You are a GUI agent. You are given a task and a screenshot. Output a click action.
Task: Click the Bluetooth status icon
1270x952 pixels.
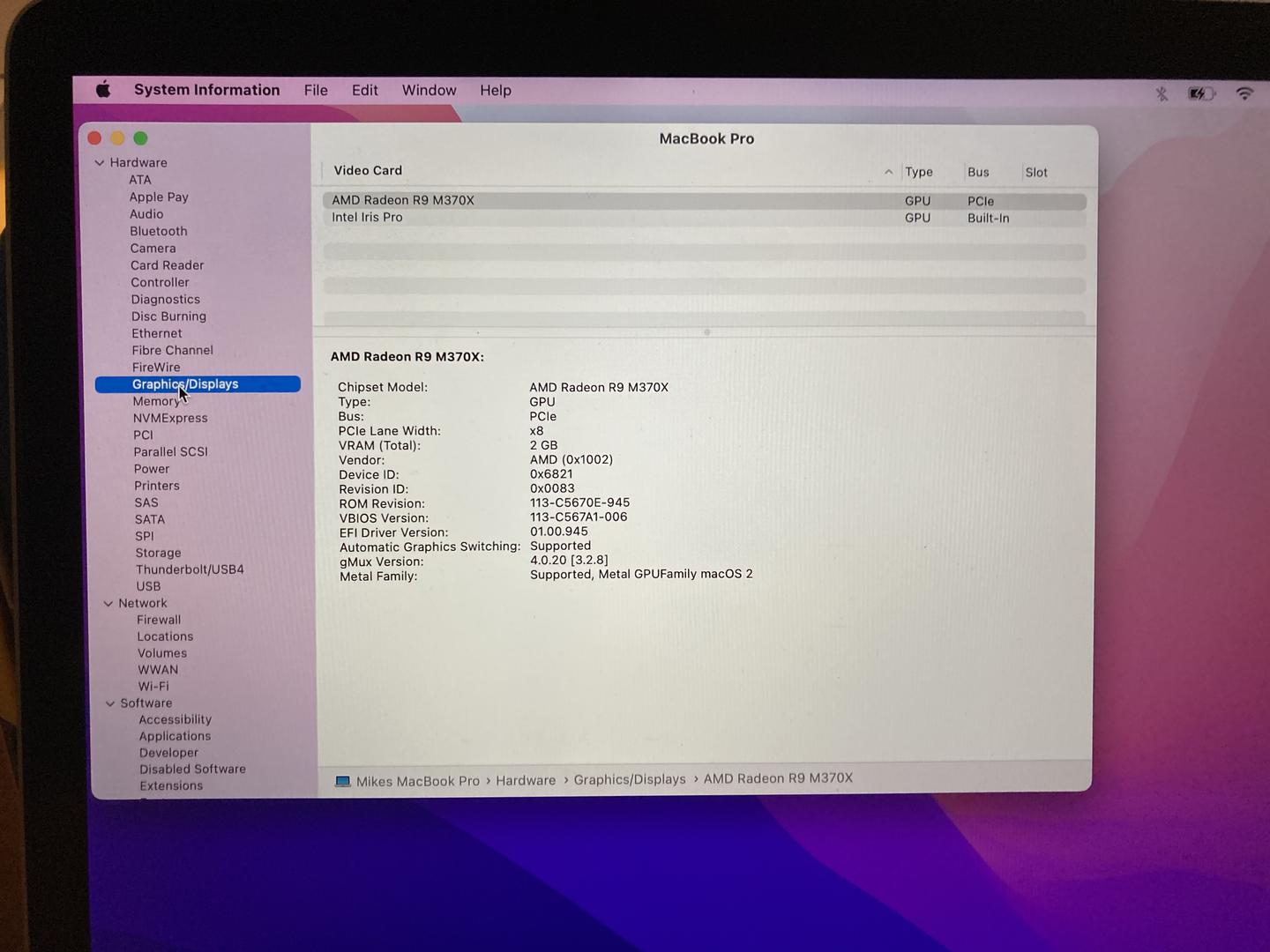click(x=1162, y=93)
